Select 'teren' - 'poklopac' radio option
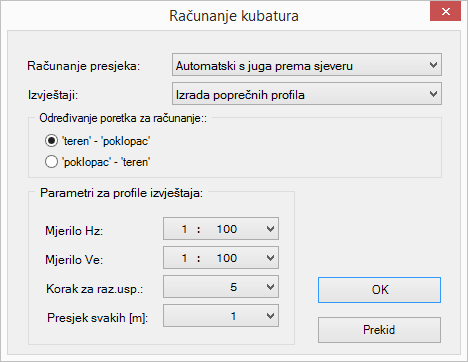This screenshot has height=362, width=468. [97, 141]
